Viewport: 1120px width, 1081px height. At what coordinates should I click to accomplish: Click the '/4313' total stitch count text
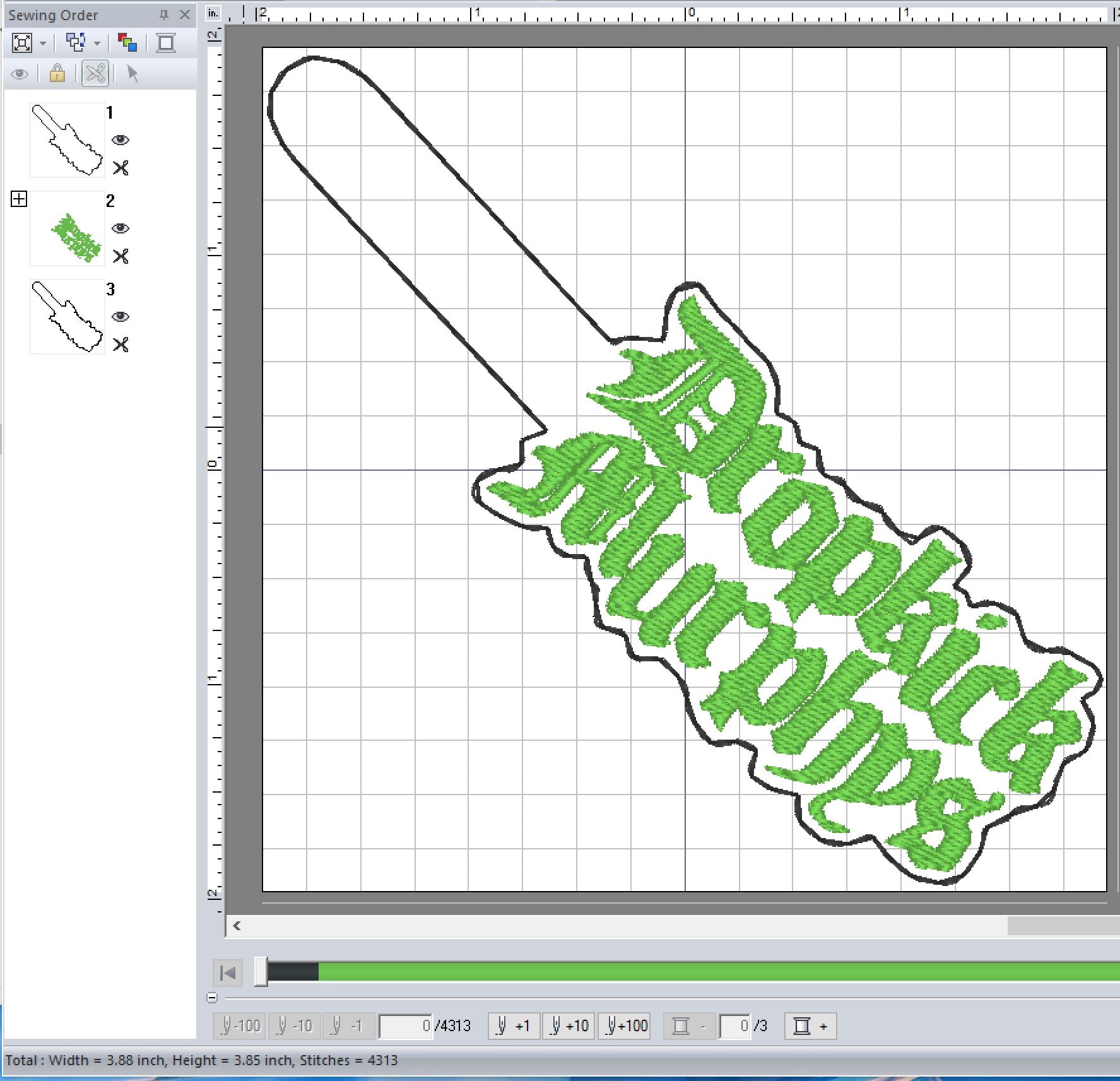pos(452,1026)
